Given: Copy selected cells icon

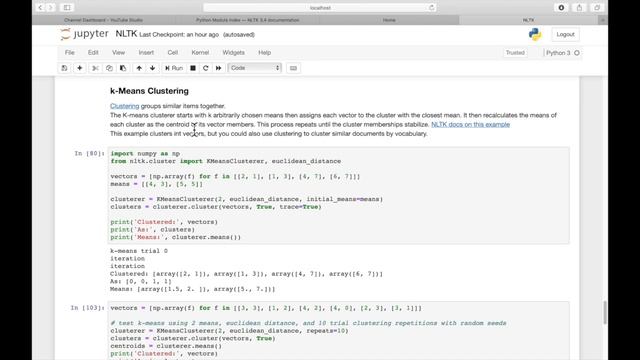Looking at the screenshot, I should [x=109, y=68].
